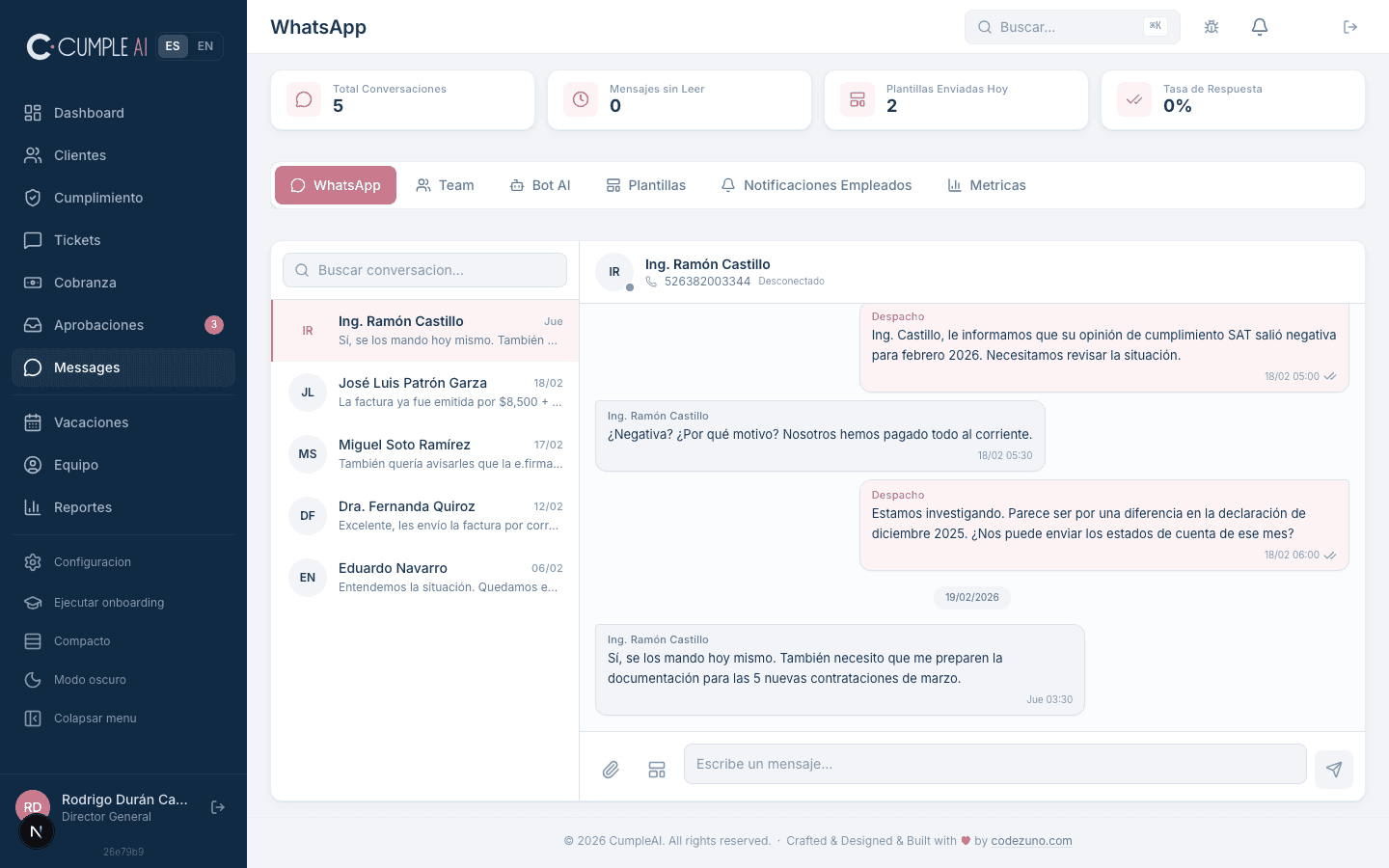
Task: Click the phone icon under Ramón Castillo
Action: pos(651,282)
